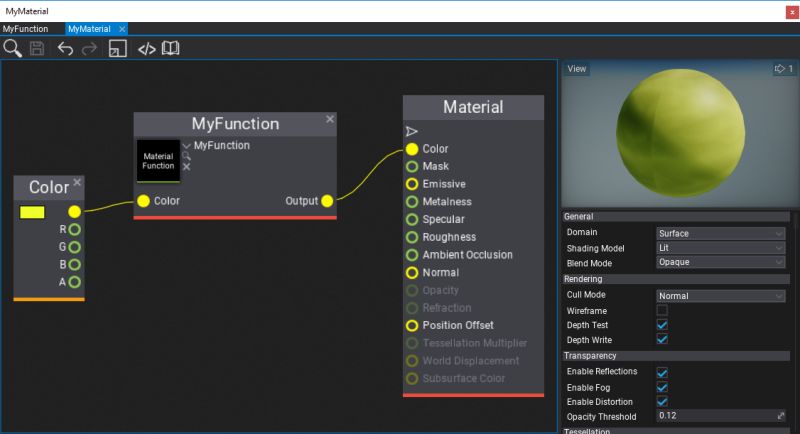800x434 pixels.
Task: Open the View menu in preview
Action: (577, 69)
